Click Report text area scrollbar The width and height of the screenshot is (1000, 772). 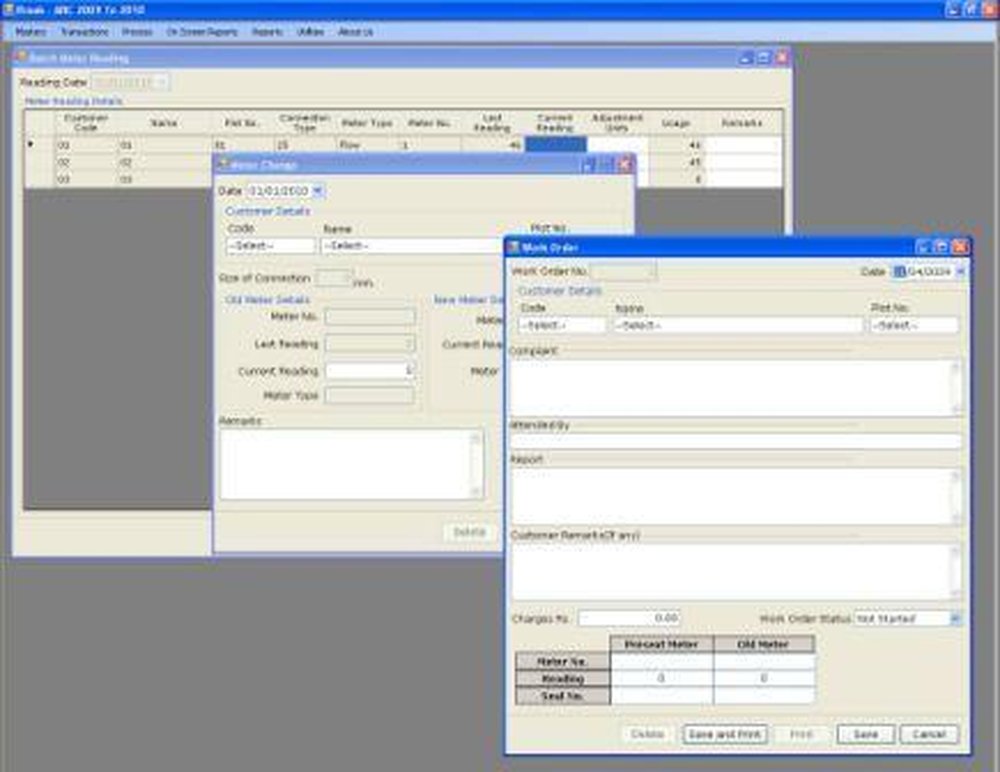956,496
